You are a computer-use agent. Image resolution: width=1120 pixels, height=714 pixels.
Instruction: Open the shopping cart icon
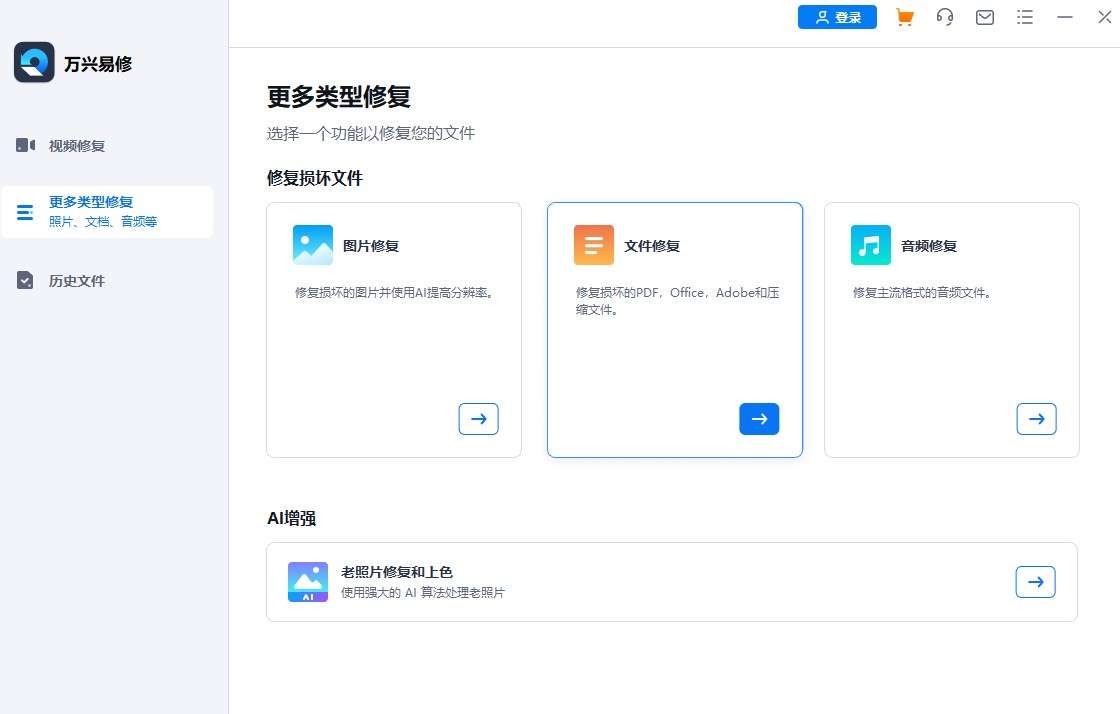point(904,17)
